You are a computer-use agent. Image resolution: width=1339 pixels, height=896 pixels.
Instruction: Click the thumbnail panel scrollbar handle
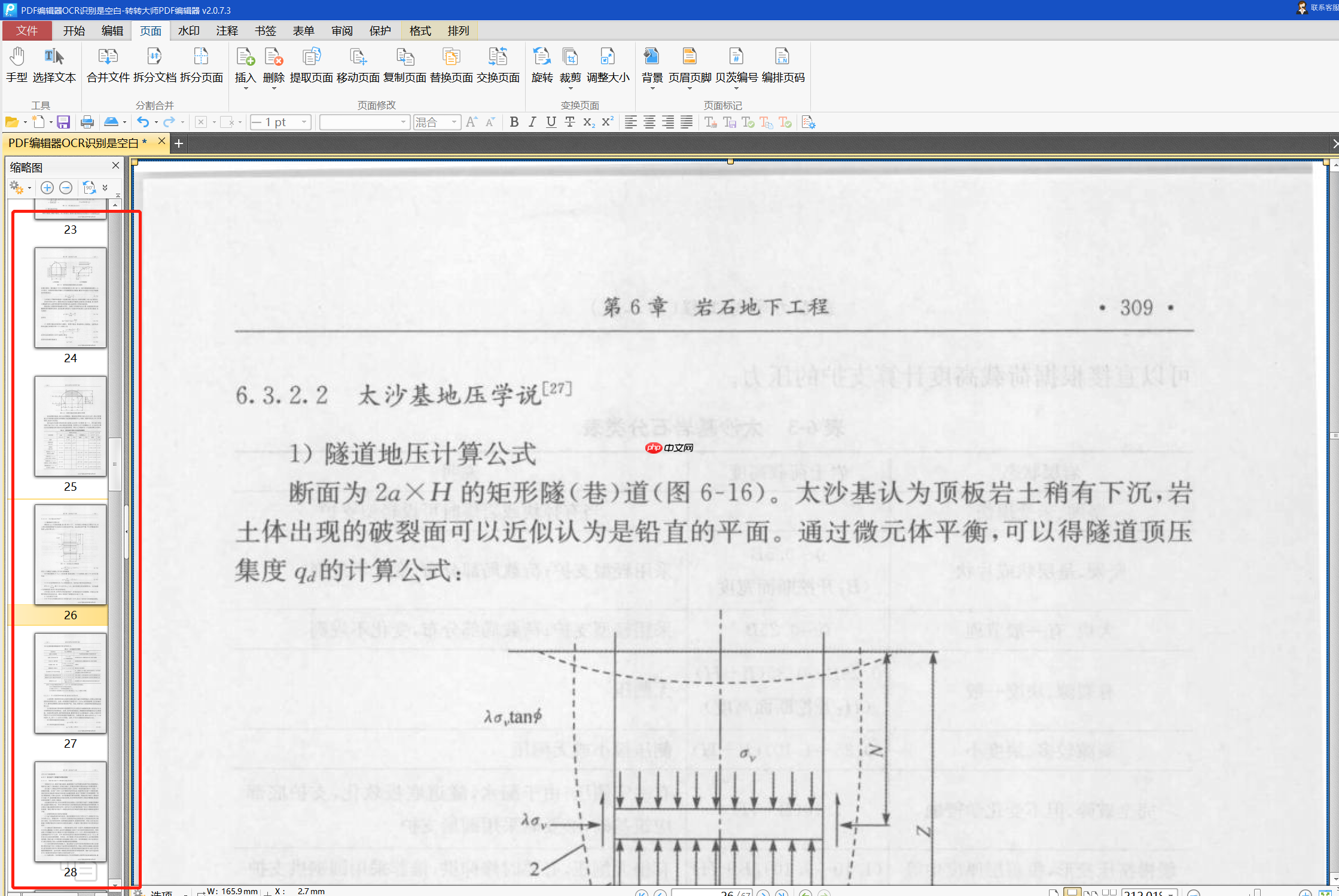pos(115,464)
